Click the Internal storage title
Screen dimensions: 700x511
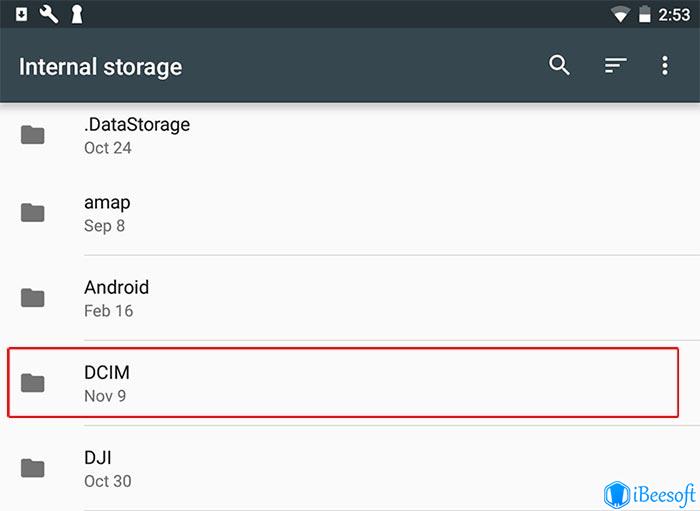pos(100,67)
